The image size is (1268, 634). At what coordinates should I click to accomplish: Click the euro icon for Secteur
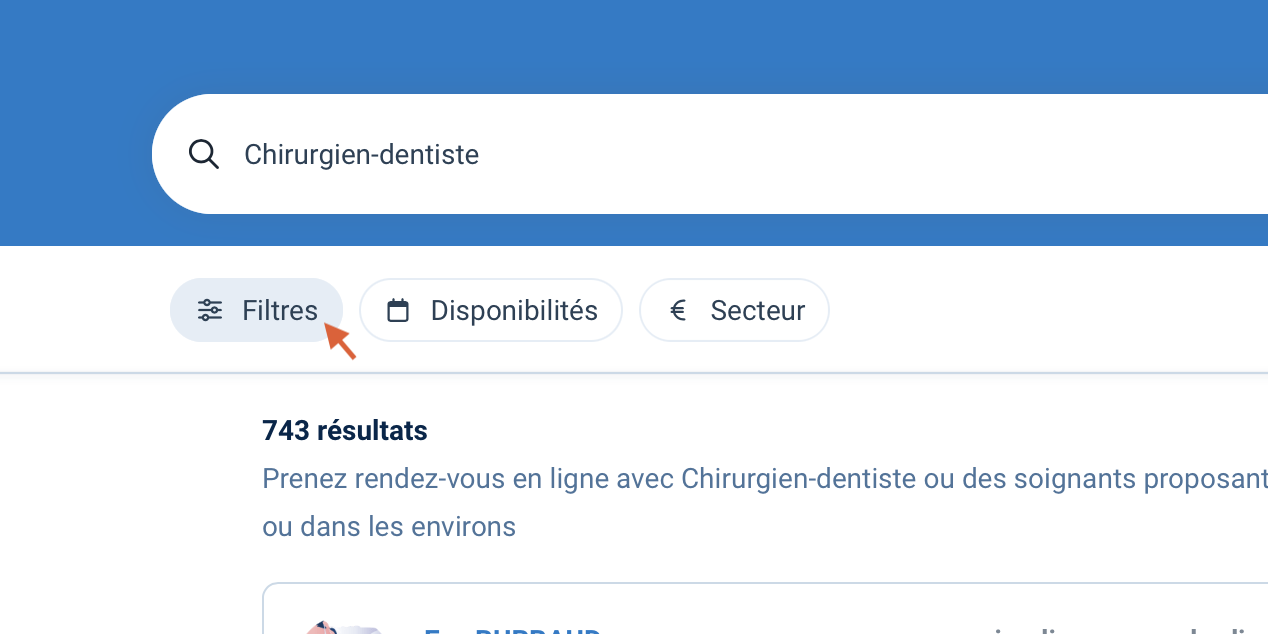point(678,310)
